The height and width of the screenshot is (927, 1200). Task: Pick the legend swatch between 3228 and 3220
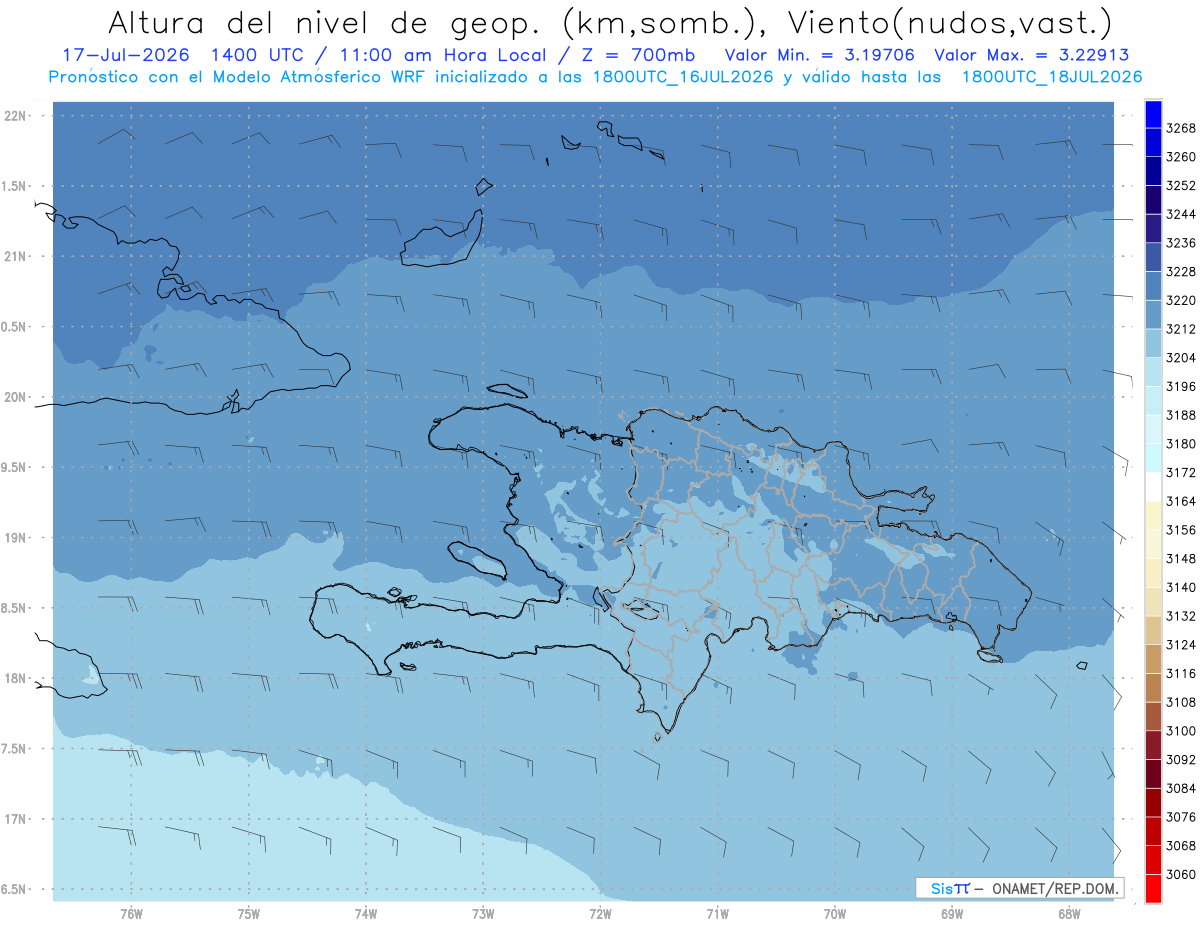[x=1153, y=286]
